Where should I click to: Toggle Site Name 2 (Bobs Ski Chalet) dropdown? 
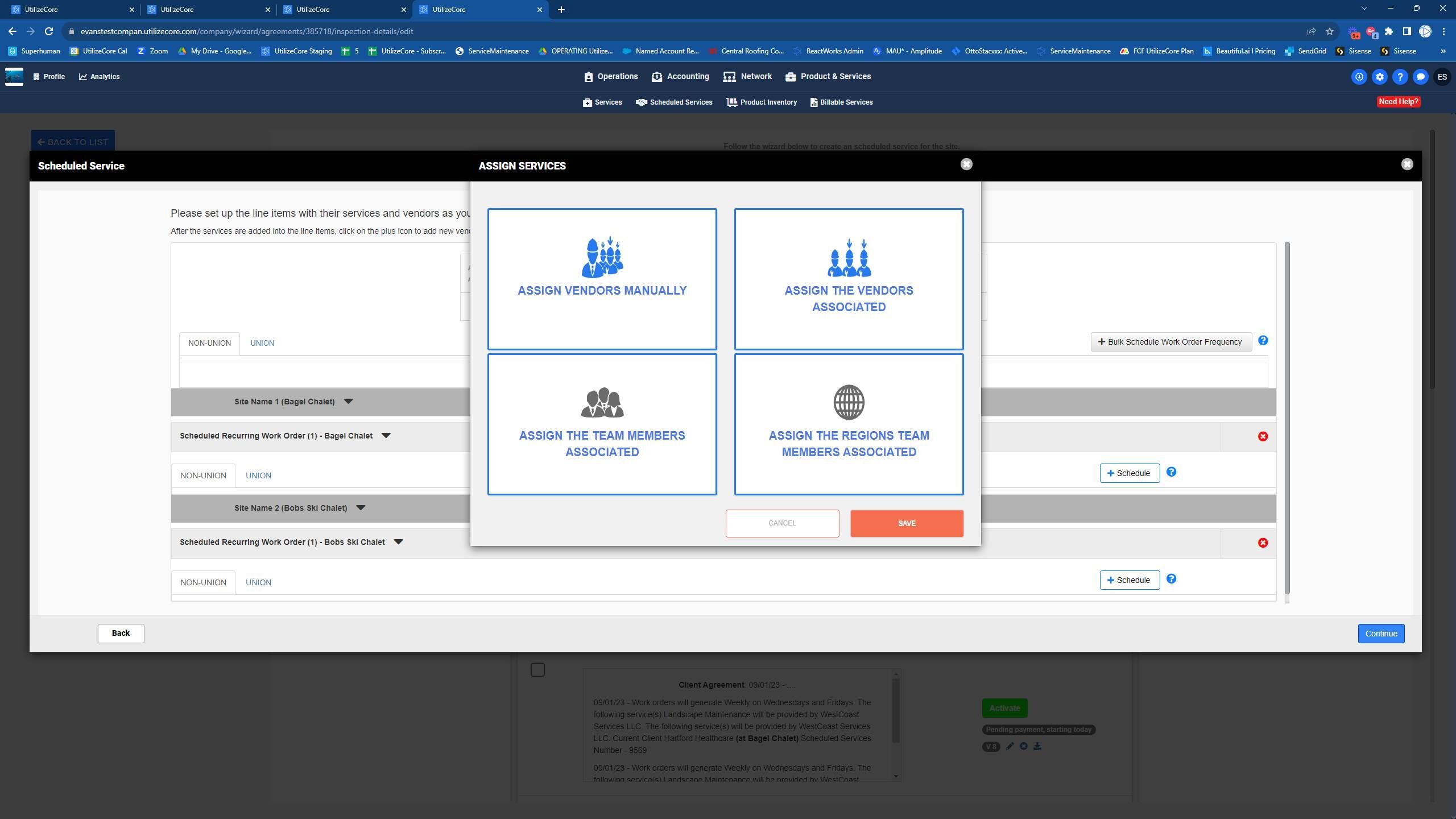point(361,508)
